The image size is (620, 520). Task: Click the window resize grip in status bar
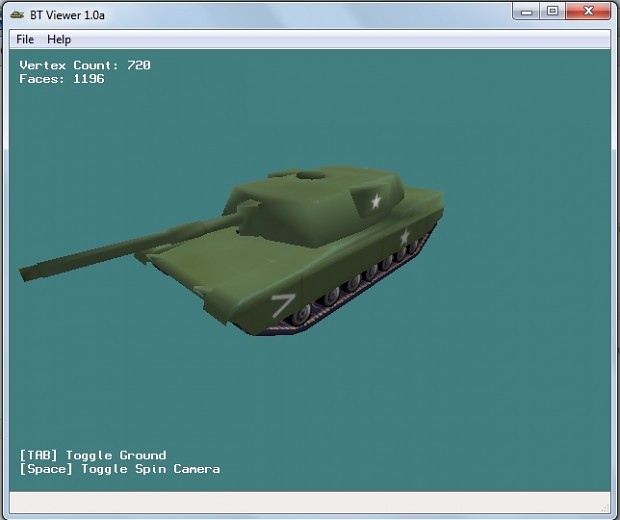(605, 508)
